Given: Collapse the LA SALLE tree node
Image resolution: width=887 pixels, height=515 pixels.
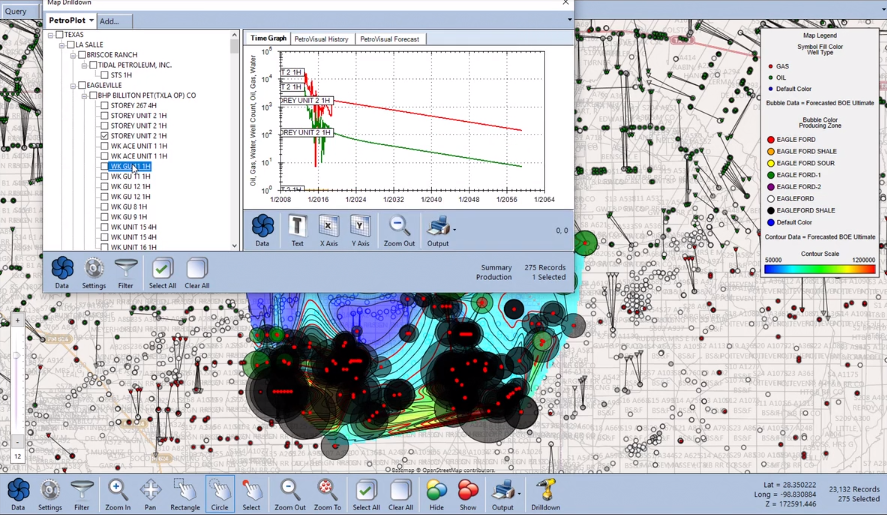Looking at the screenshot, I should (x=62, y=45).
